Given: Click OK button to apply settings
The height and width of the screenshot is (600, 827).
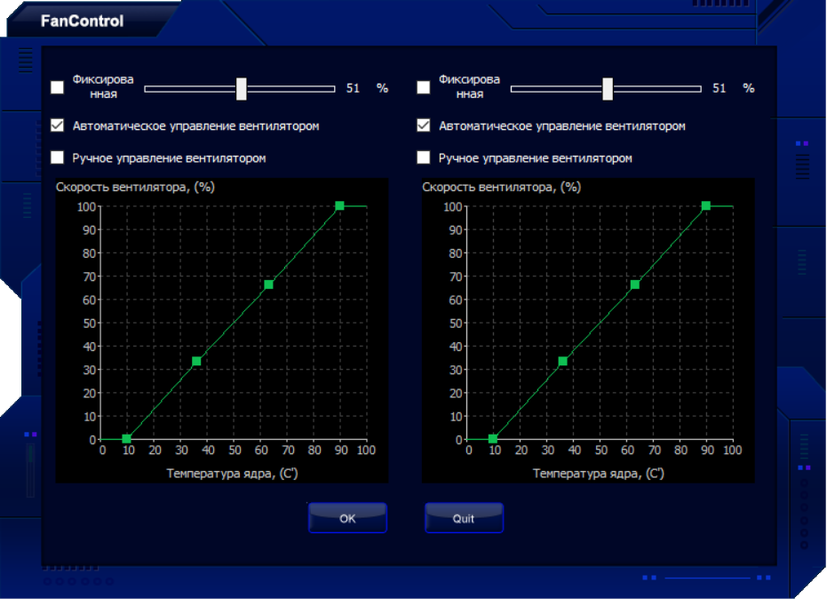Looking at the screenshot, I should coord(348,518).
